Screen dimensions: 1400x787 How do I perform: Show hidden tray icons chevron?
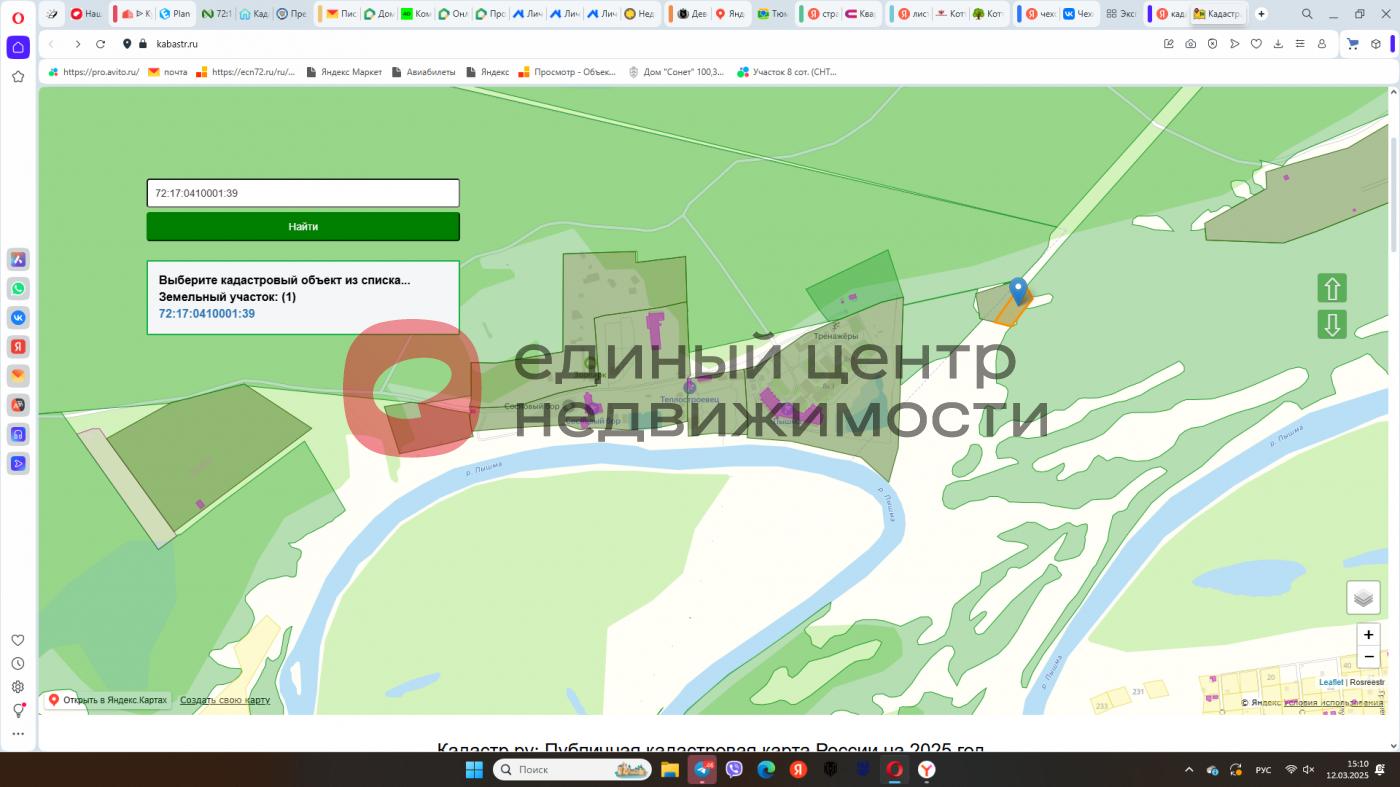1189,770
